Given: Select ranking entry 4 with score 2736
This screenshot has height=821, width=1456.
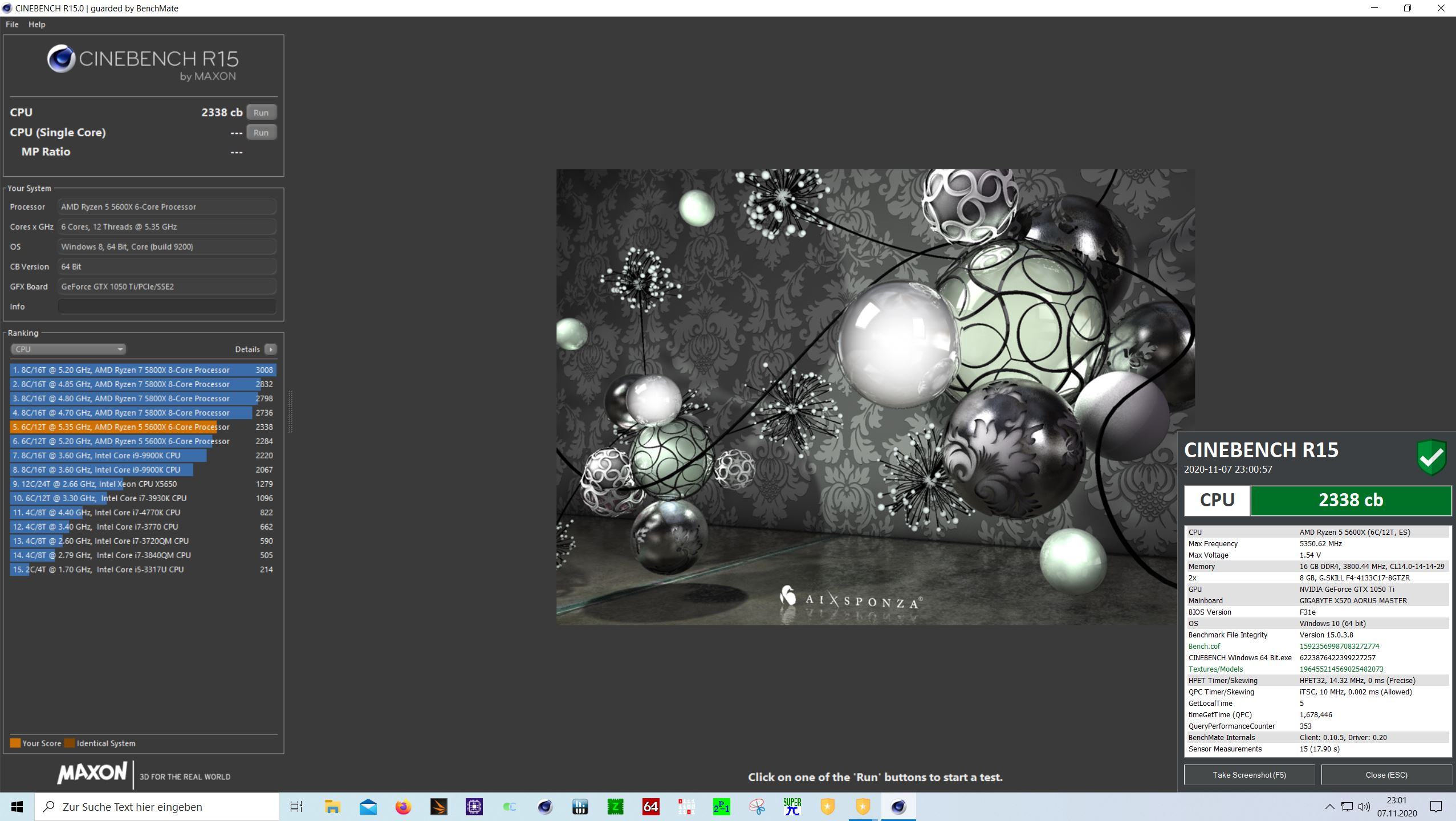Looking at the screenshot, I should click(x=143, y=413).
